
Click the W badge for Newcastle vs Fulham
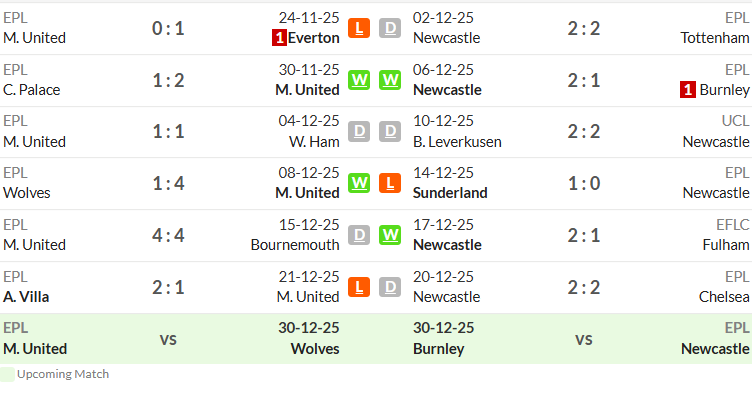click(x=390, y=235)
